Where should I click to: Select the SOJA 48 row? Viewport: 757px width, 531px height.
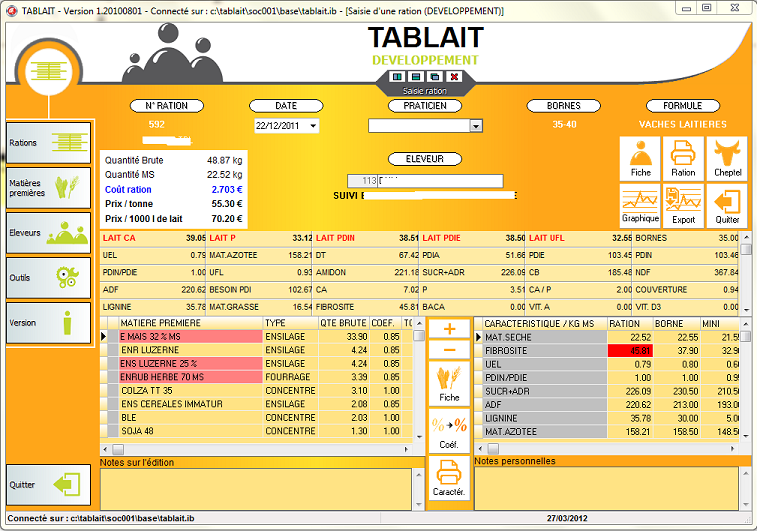pyautogui.click(x=256, y=431)
